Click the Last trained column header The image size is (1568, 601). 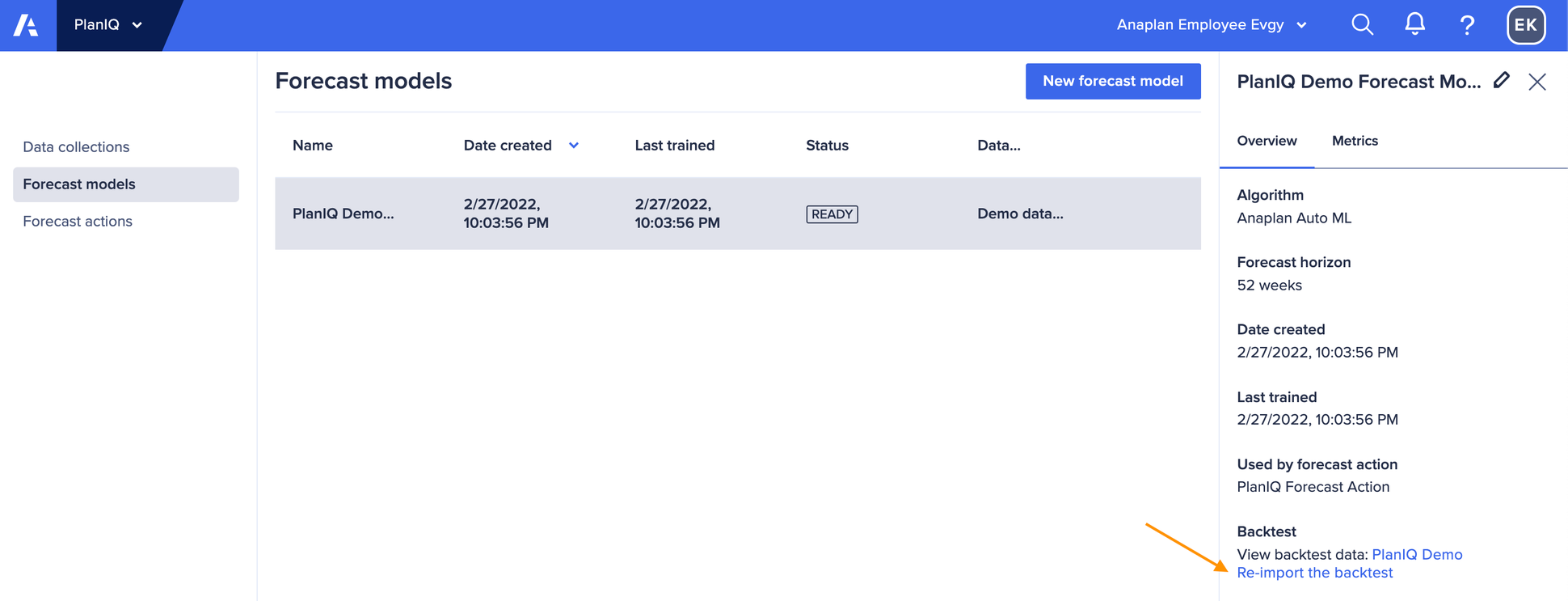pos(675,146)
